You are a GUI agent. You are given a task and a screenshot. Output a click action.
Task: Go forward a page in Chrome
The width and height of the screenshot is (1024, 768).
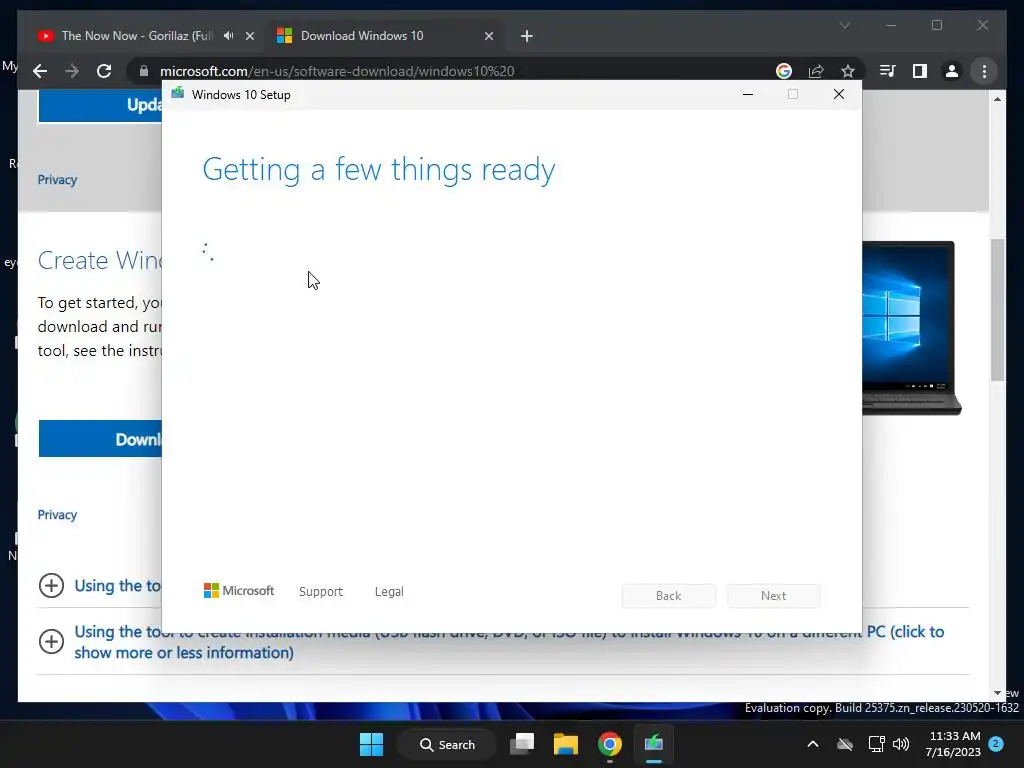coord(72,71)
